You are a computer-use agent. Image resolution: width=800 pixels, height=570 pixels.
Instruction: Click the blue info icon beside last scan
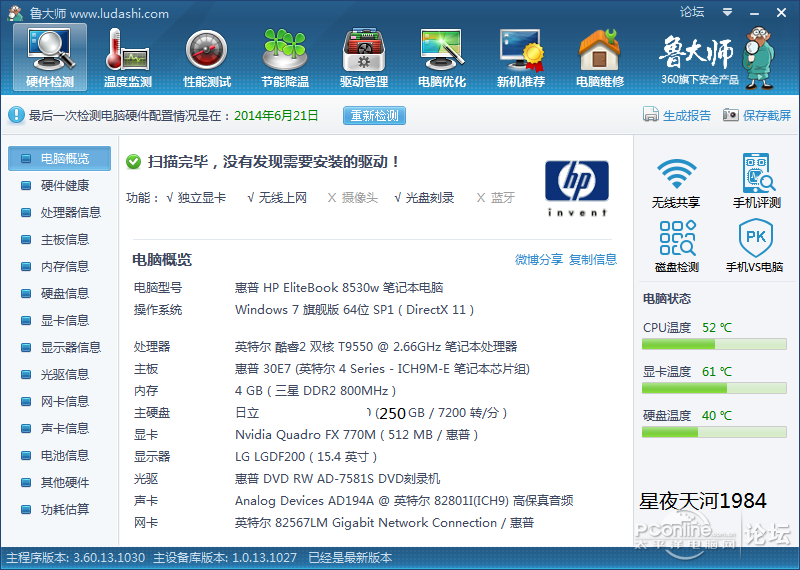point(16,115)
